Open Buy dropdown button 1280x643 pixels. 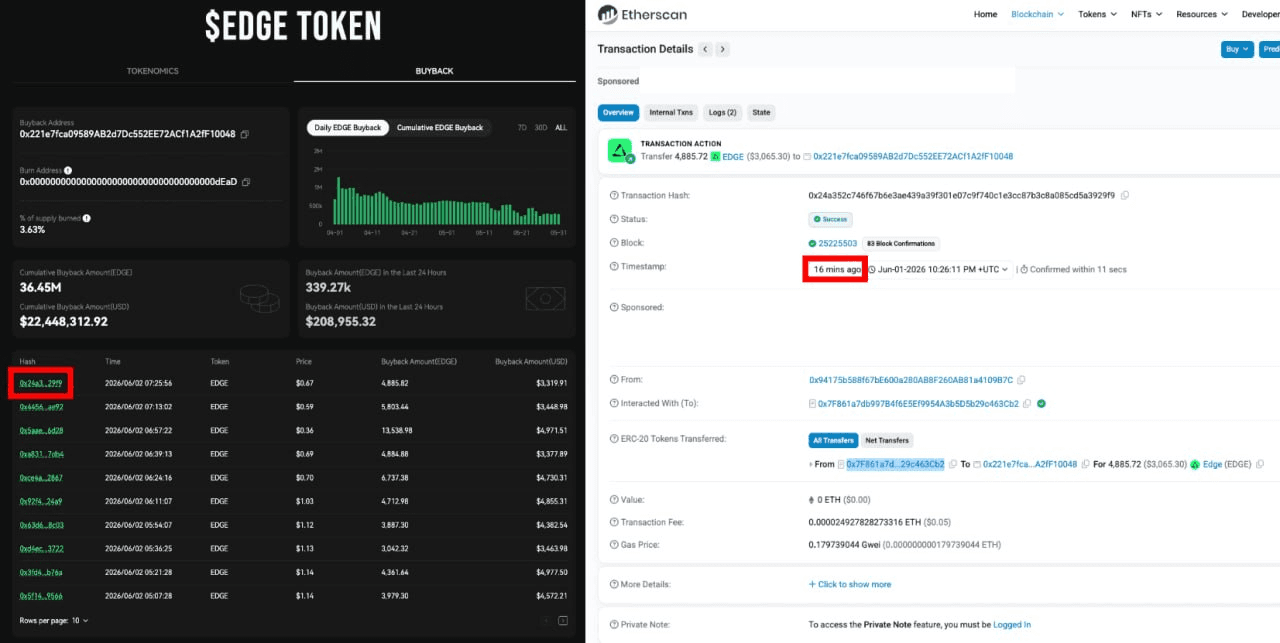coord(1237,49)
